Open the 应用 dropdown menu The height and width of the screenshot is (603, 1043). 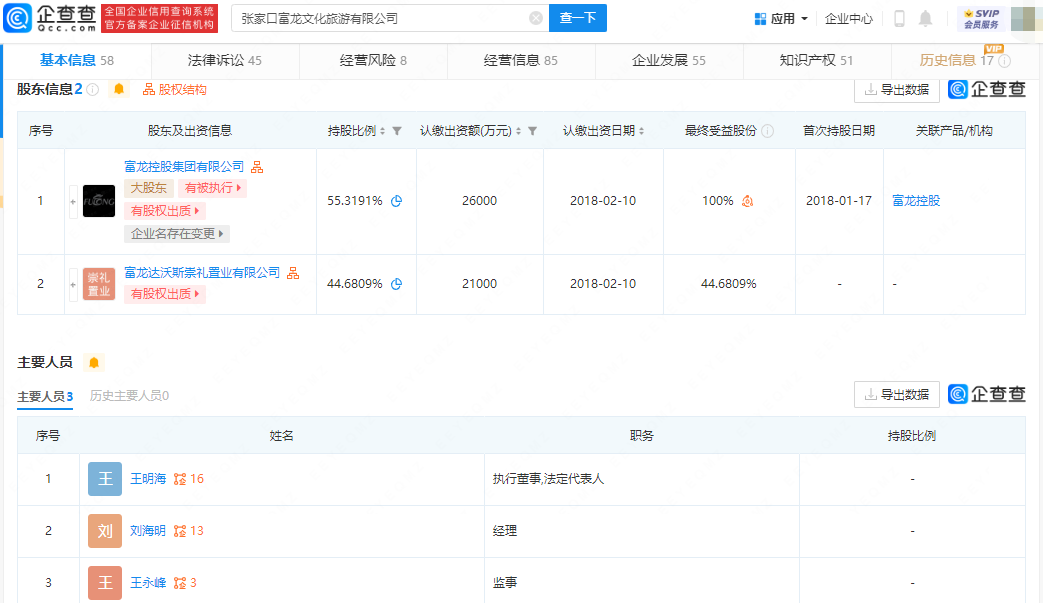(x=782, y=19)
